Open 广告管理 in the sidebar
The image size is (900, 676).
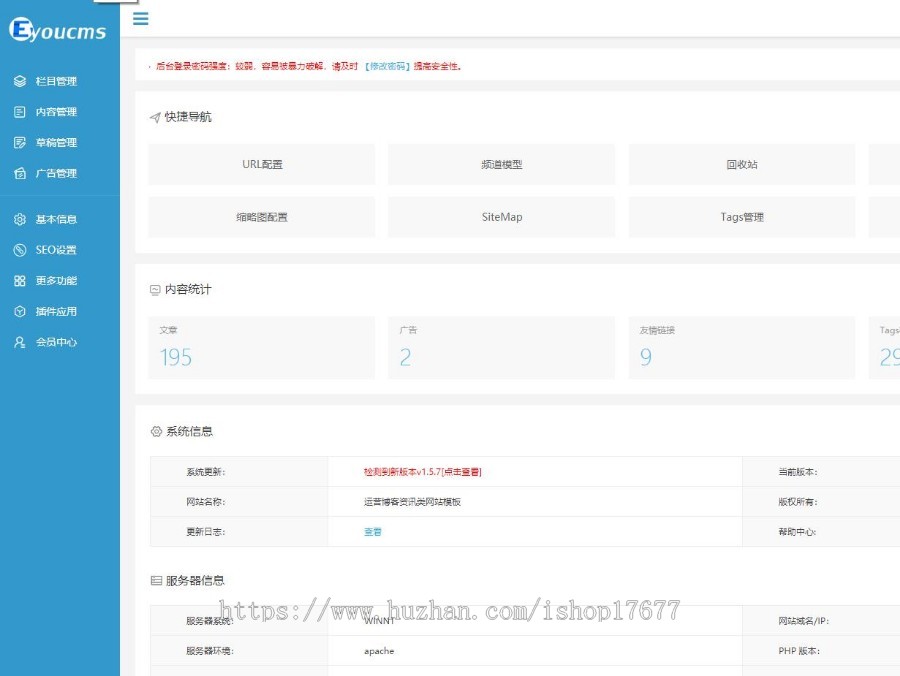56,173
